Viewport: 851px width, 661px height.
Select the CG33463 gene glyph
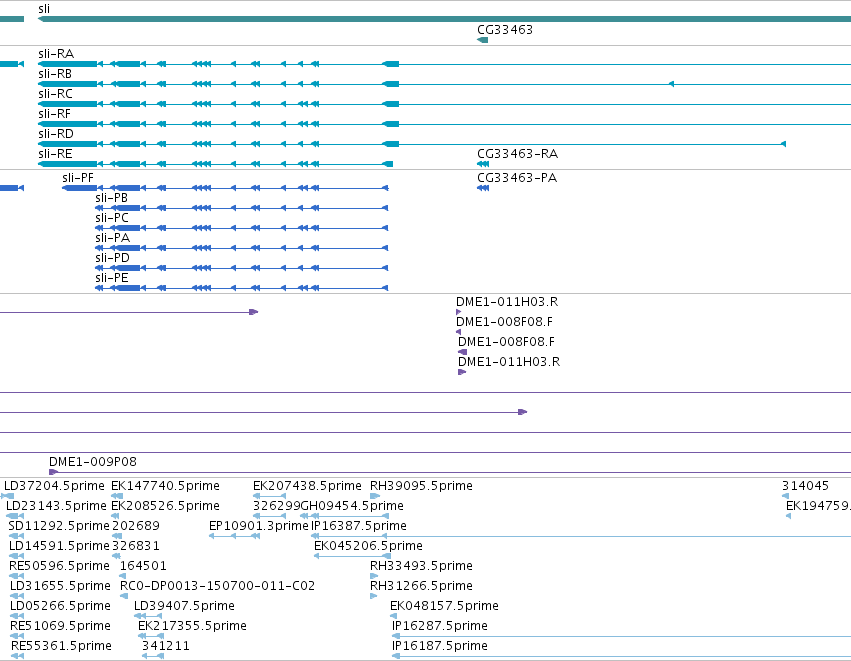pyautogui.click(x=482, y=40)
